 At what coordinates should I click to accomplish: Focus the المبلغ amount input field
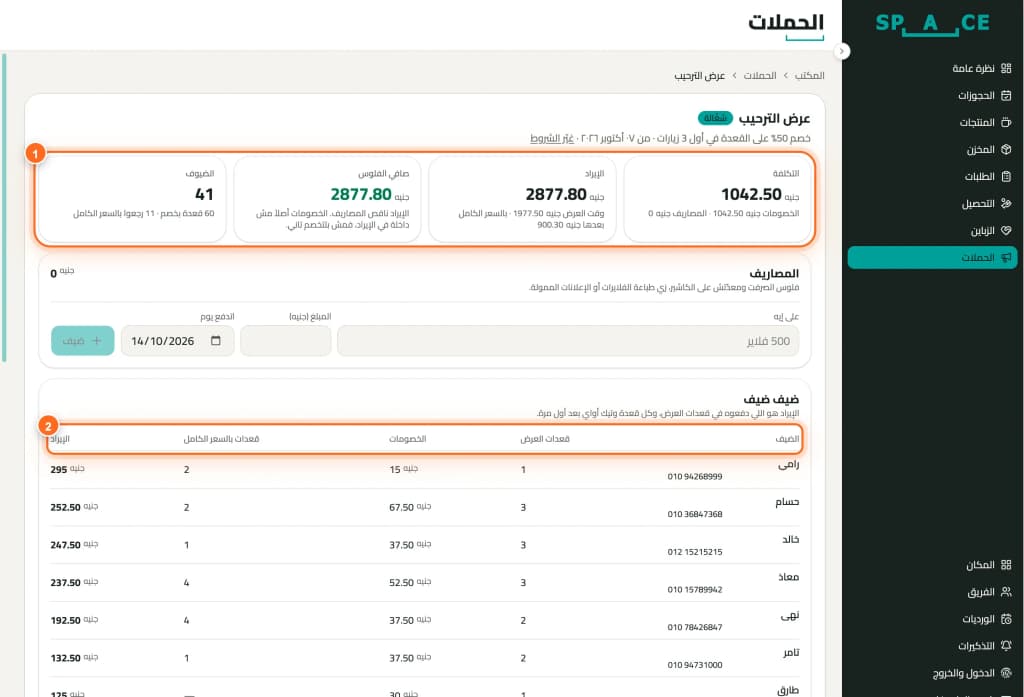pos(285,340)
